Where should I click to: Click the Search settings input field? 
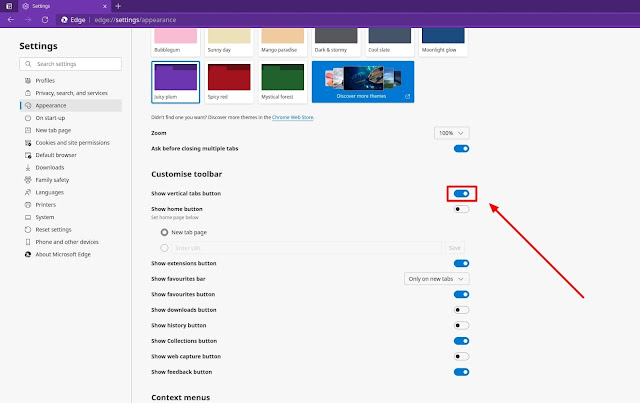70,64
